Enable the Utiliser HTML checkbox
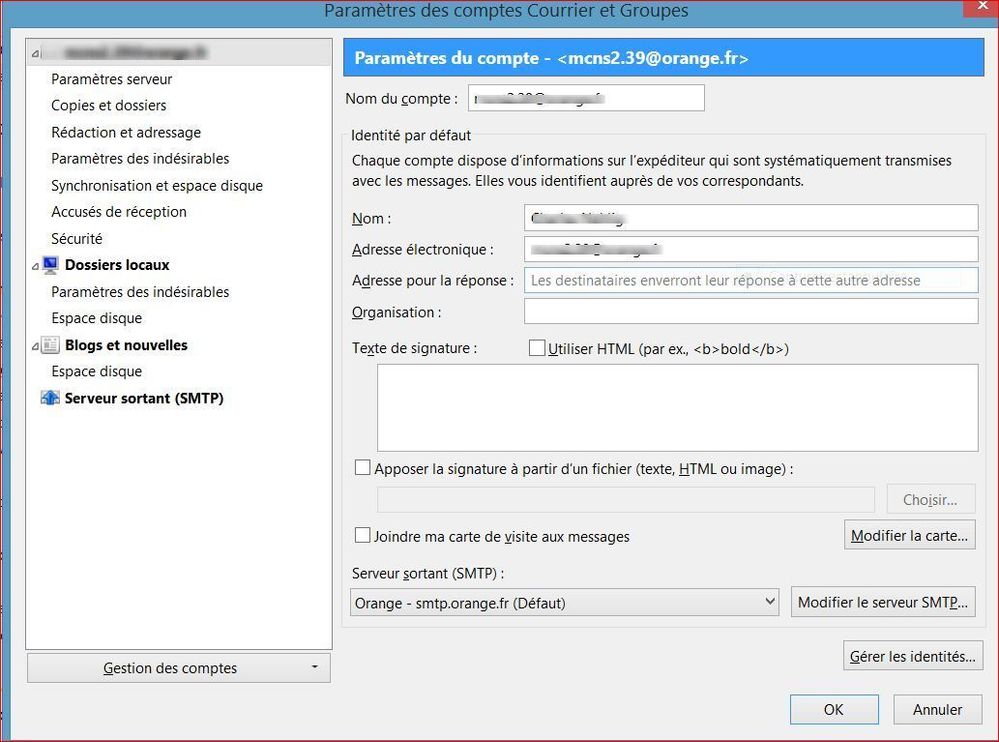The height and width of the screenshot is (742, 999). pyautogui.click(x=538, y=348)
